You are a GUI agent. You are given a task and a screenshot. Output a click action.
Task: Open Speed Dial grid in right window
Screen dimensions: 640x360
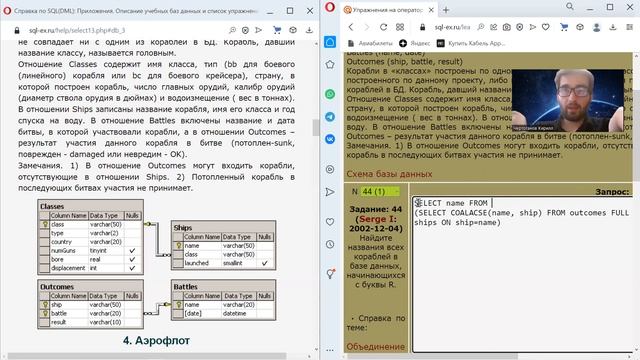[x=400, y=27]
